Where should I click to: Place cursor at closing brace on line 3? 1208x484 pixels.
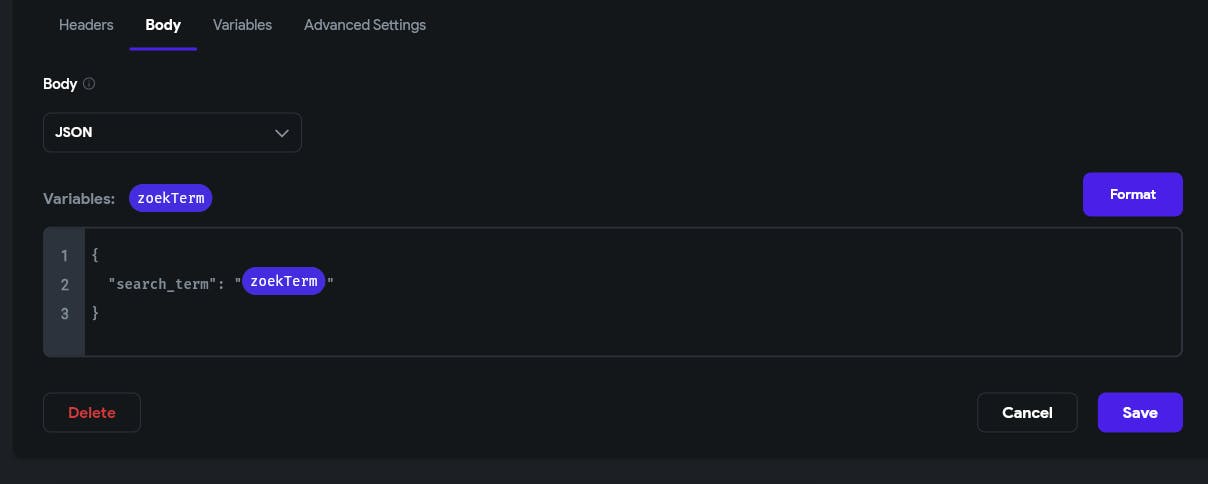point(95,314)
